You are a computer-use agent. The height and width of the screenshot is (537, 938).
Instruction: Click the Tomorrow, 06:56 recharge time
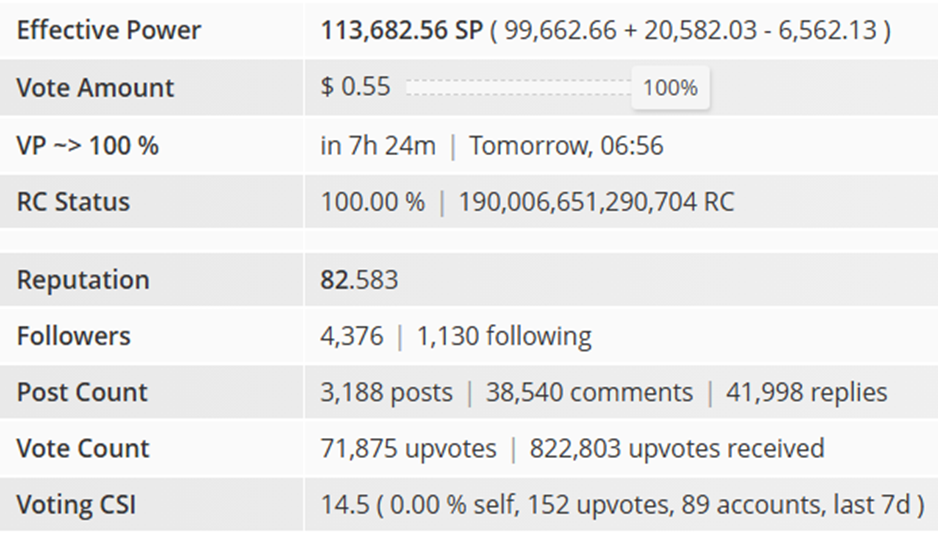(x=566, y=145)
